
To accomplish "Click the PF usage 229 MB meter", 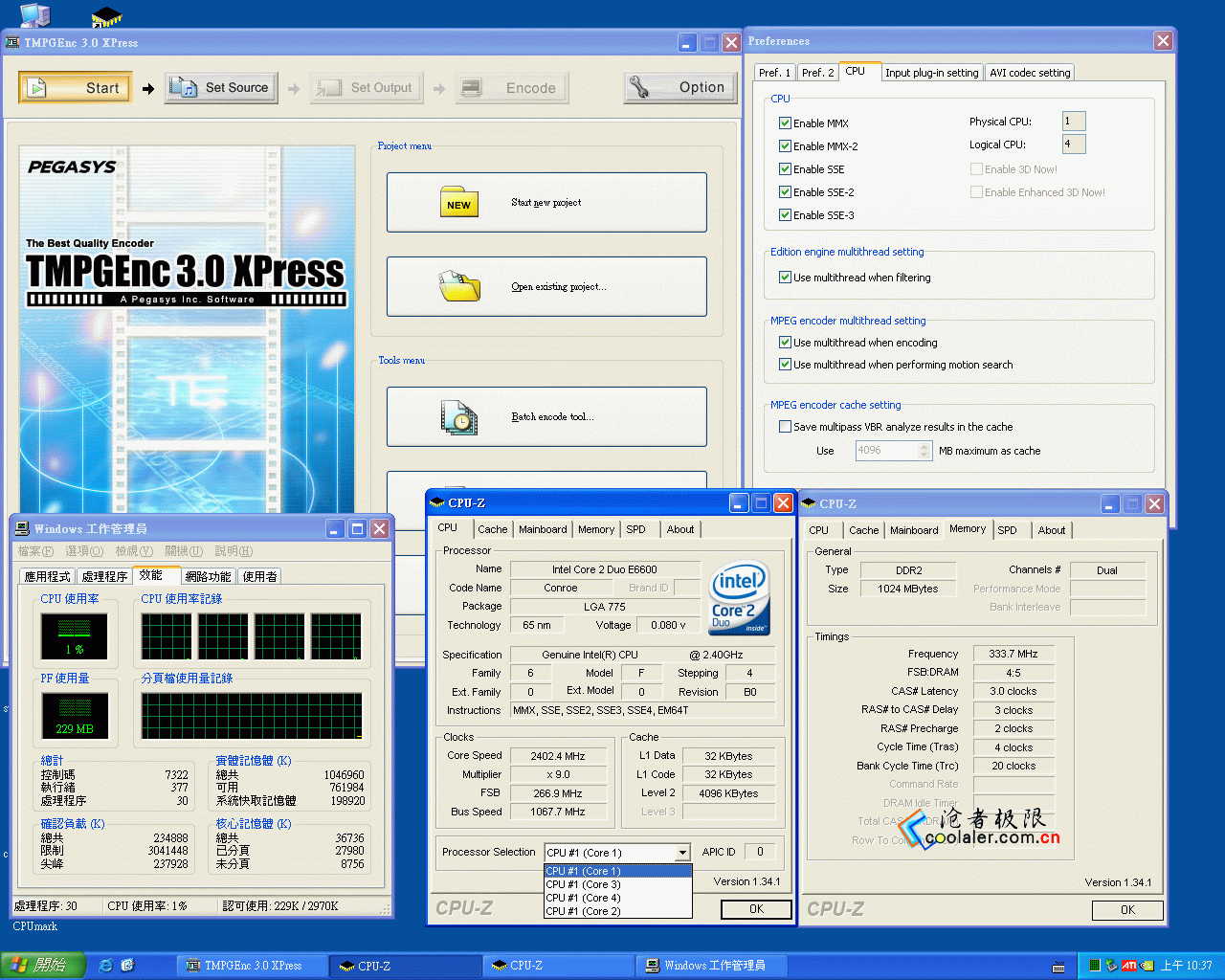I will 75,715.
